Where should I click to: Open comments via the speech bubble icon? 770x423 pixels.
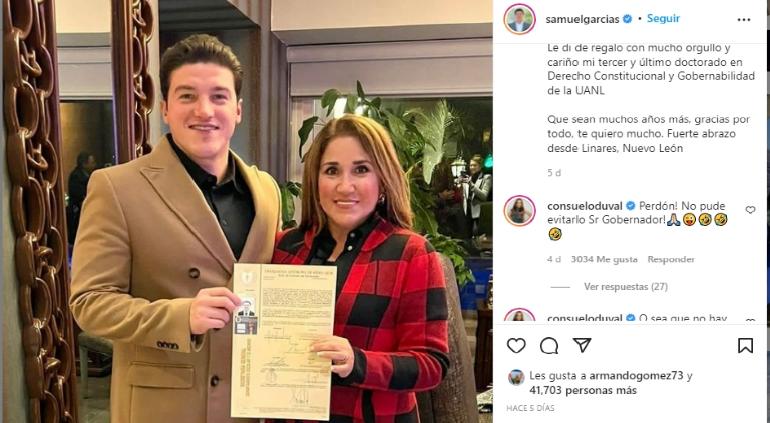[549, 346]
